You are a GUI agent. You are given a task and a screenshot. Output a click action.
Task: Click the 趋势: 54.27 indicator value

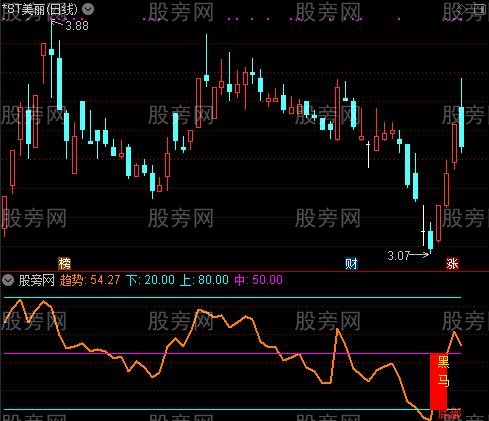tap(90, 280)
